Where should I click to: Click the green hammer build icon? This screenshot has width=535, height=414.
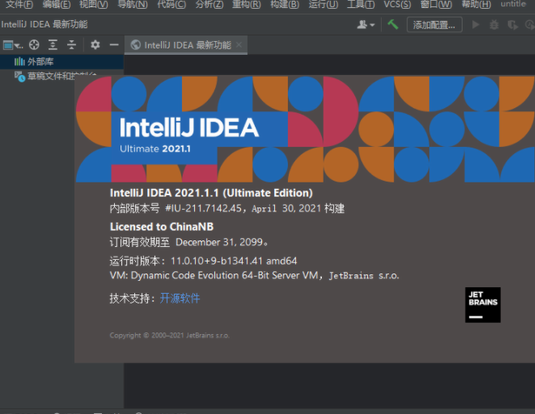point(393,25)
